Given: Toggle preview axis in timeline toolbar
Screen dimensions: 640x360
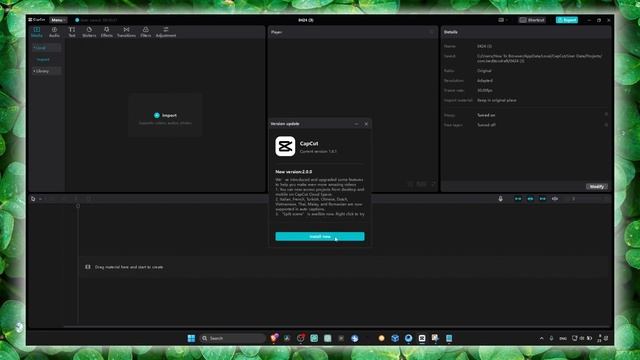Looking at the screenshot, I should 555,199.
